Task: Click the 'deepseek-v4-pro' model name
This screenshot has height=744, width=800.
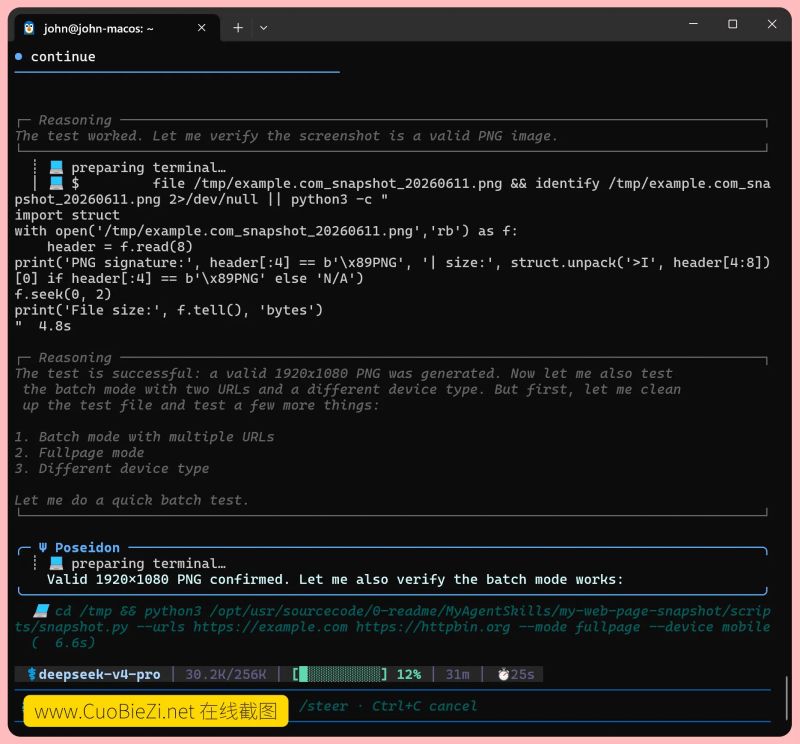Action: [x=99, y=674]
